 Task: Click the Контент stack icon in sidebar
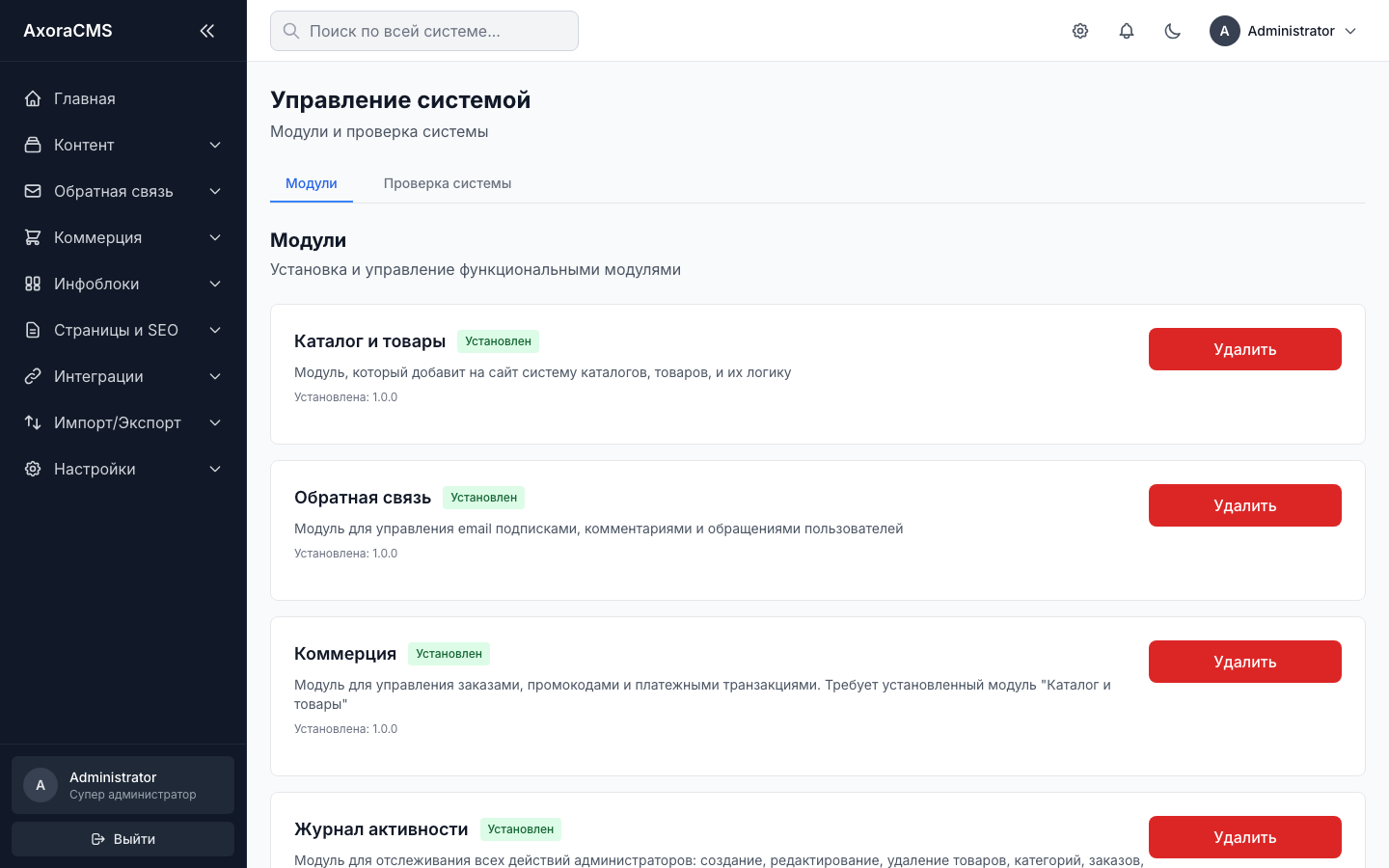33,145
